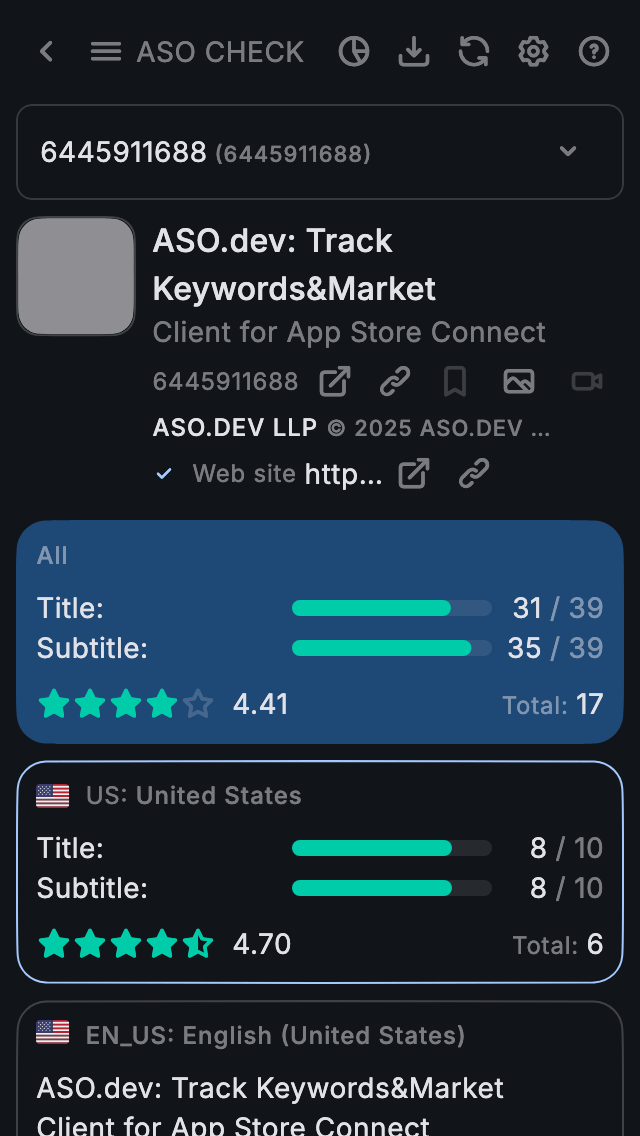
Task: Open the pie chart statistics icon
Action: pyautogui.click(x=354, y=52)
